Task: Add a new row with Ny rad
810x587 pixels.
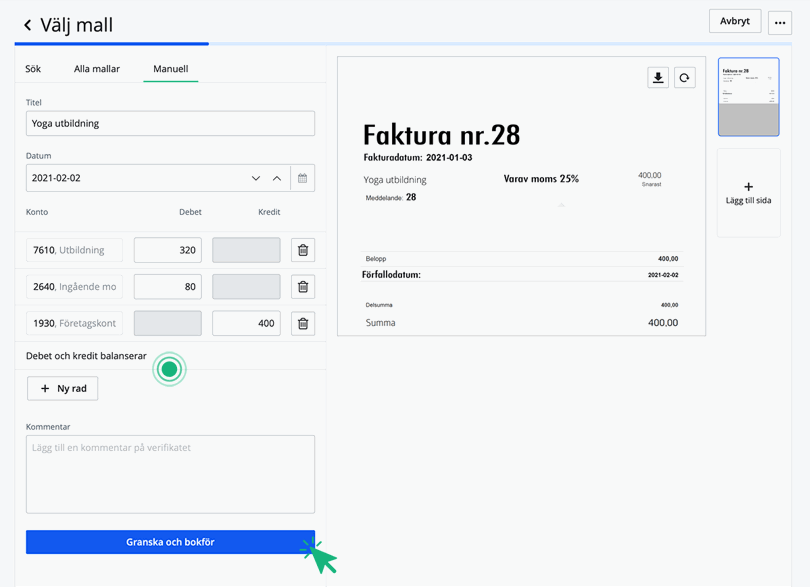Action: (x=62, y=388)
